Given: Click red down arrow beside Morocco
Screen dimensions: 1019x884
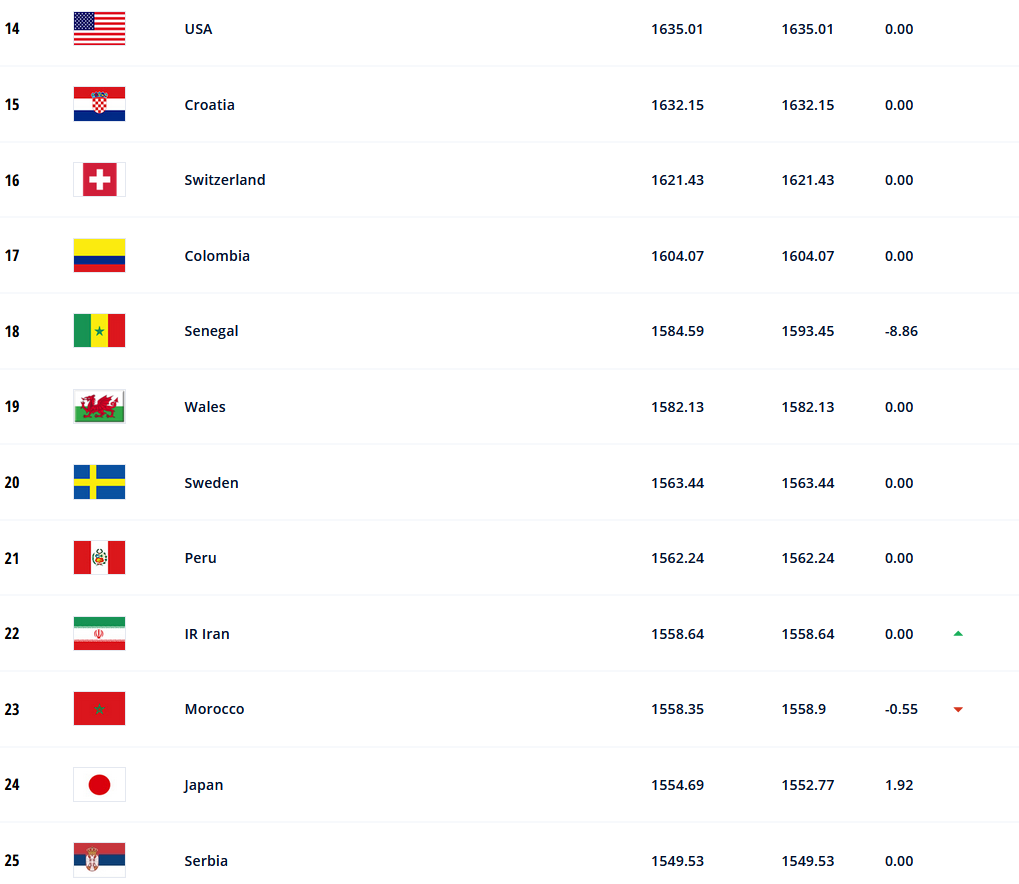Looking at the screenshot, I should click(x=958, y=710).
